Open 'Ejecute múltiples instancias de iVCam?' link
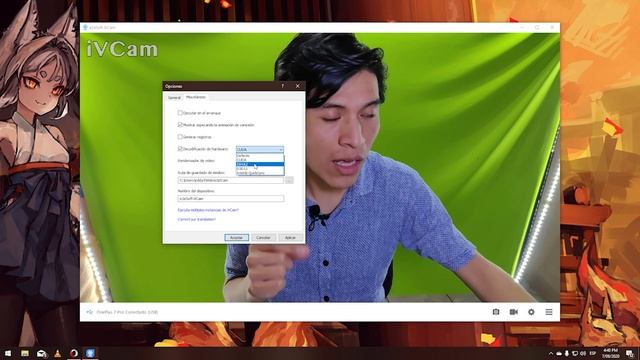 pos(208,210)
